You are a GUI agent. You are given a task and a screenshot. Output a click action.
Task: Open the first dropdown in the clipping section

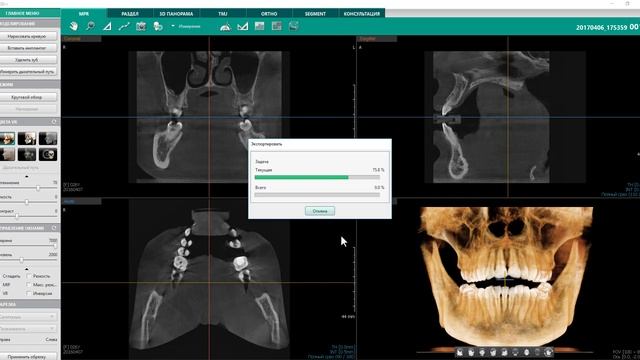(x=28, y=317)
